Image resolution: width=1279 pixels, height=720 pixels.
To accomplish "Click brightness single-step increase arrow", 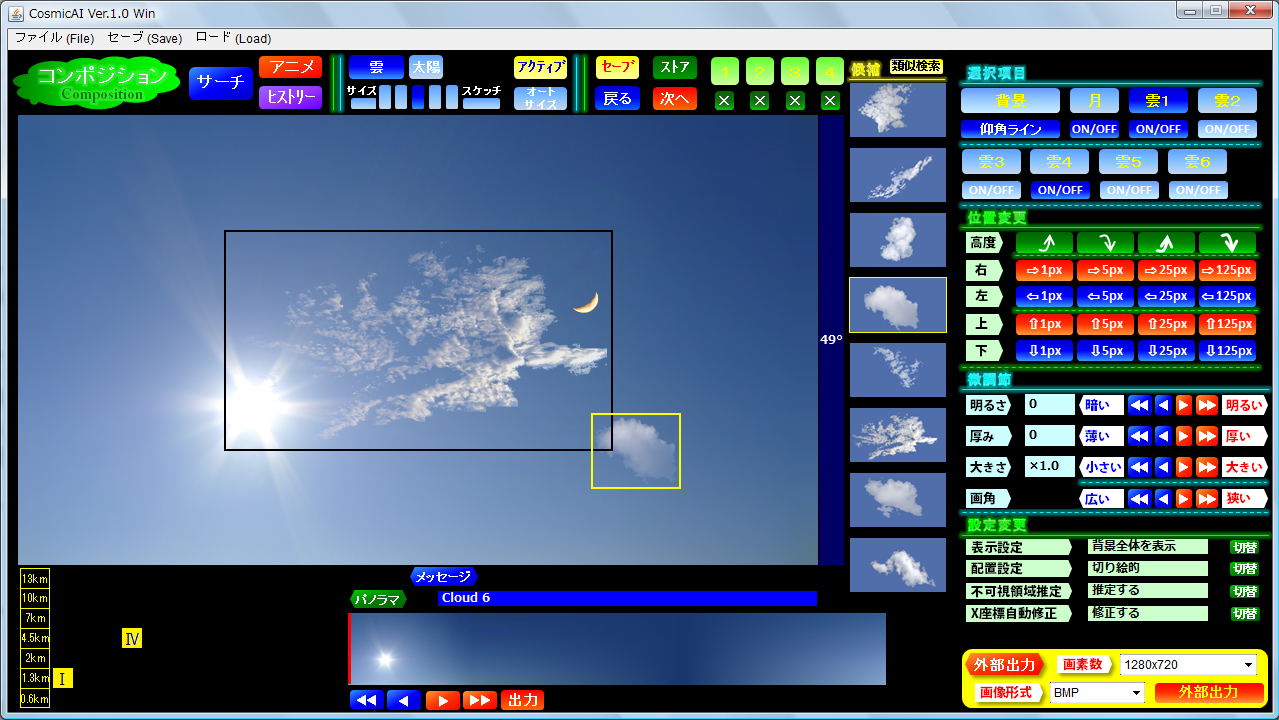I will 1184,405.
